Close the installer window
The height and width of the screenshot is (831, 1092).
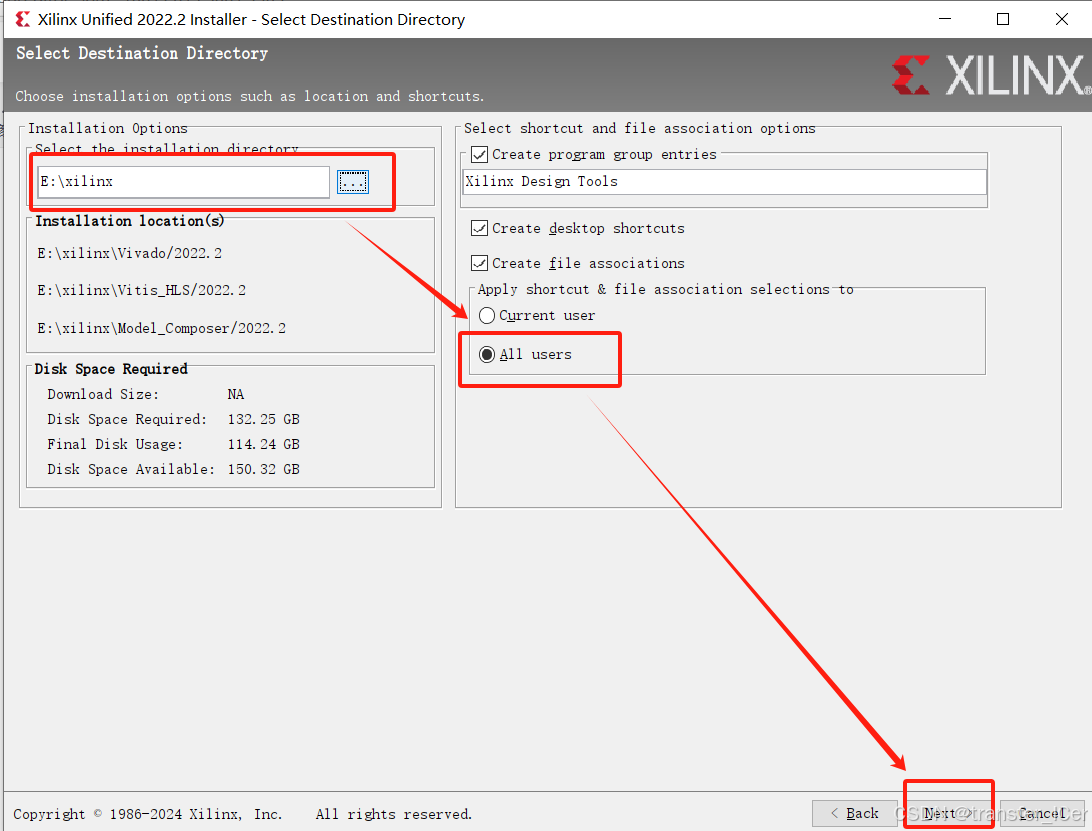point(1062,19)
